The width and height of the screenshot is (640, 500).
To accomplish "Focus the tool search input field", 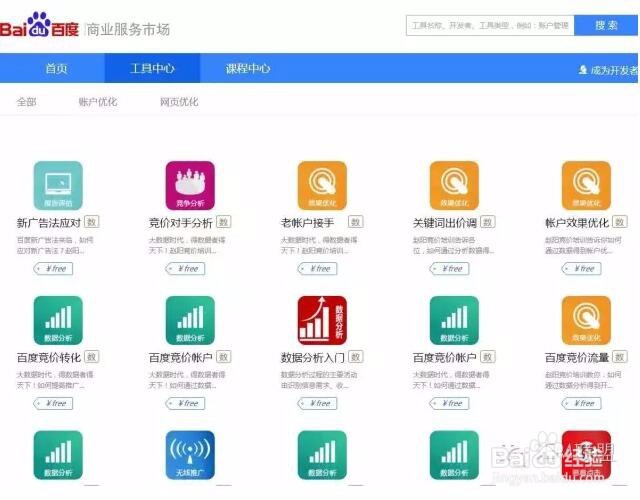I will (490, 25).
